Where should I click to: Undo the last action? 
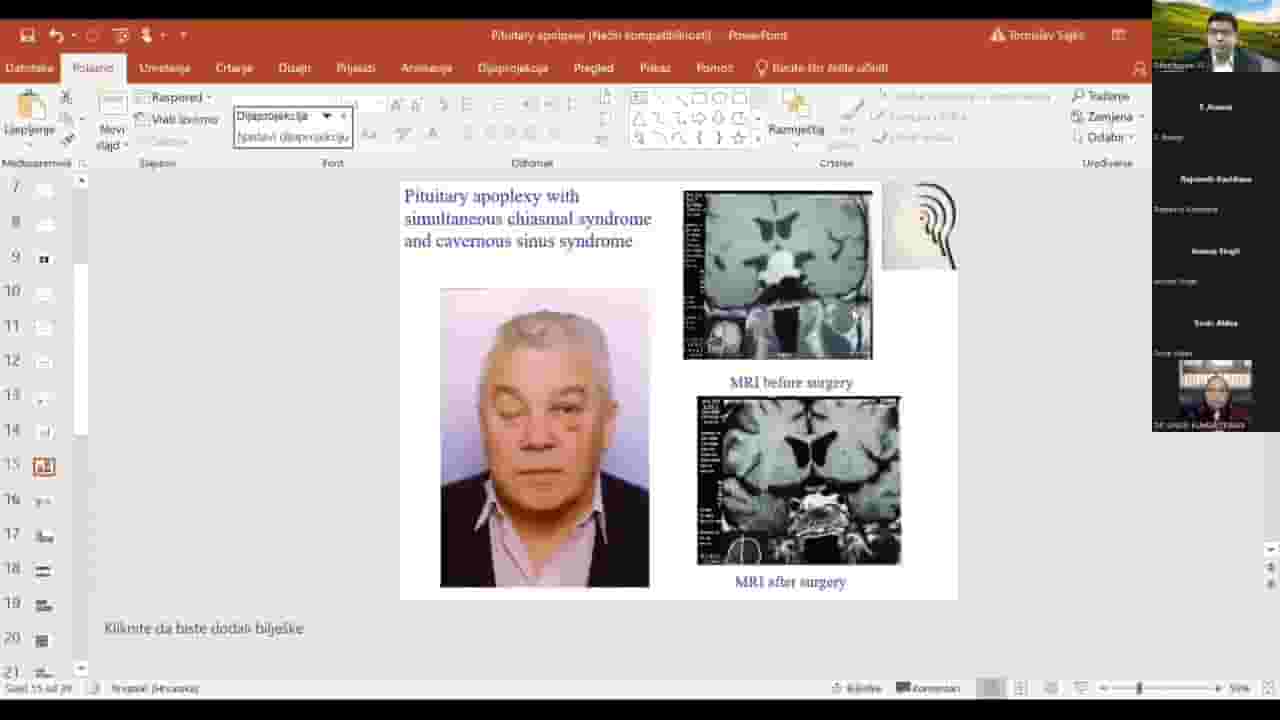(x=56, y=35)
